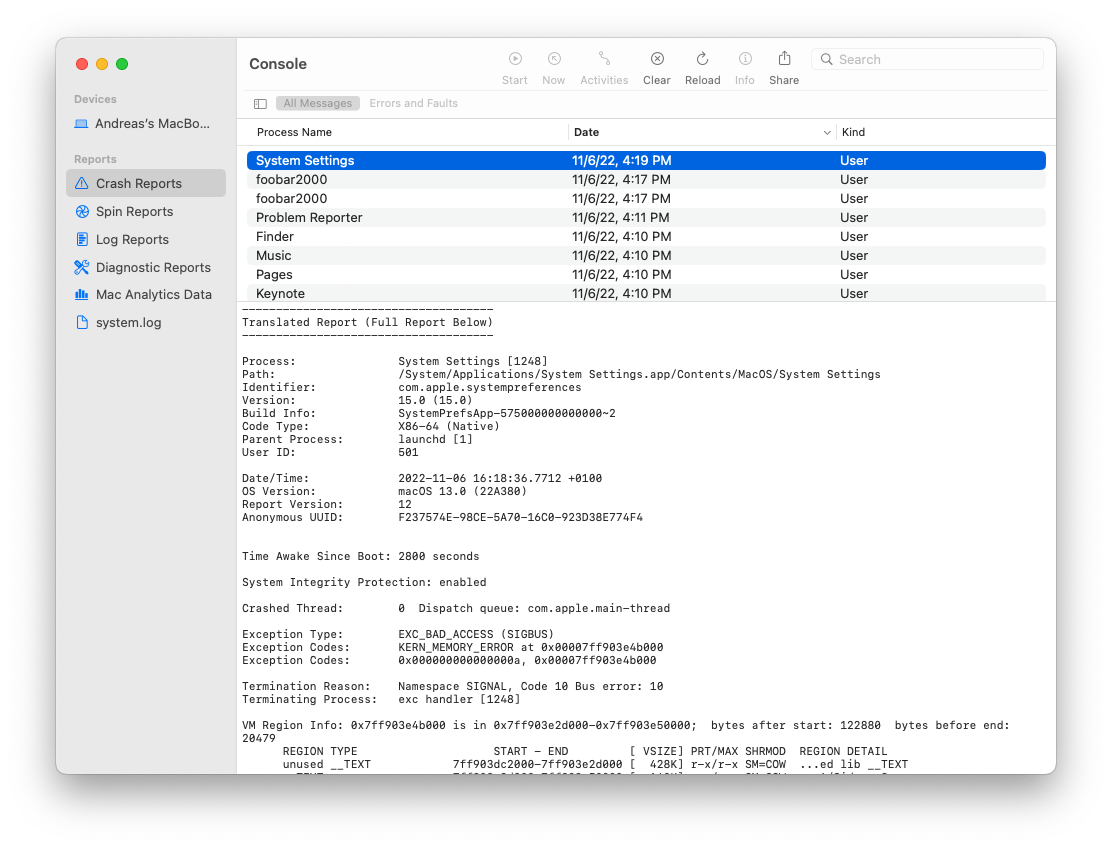
Task: Click the com.apple.systempreferences identifier text
Action: [489, 387]
